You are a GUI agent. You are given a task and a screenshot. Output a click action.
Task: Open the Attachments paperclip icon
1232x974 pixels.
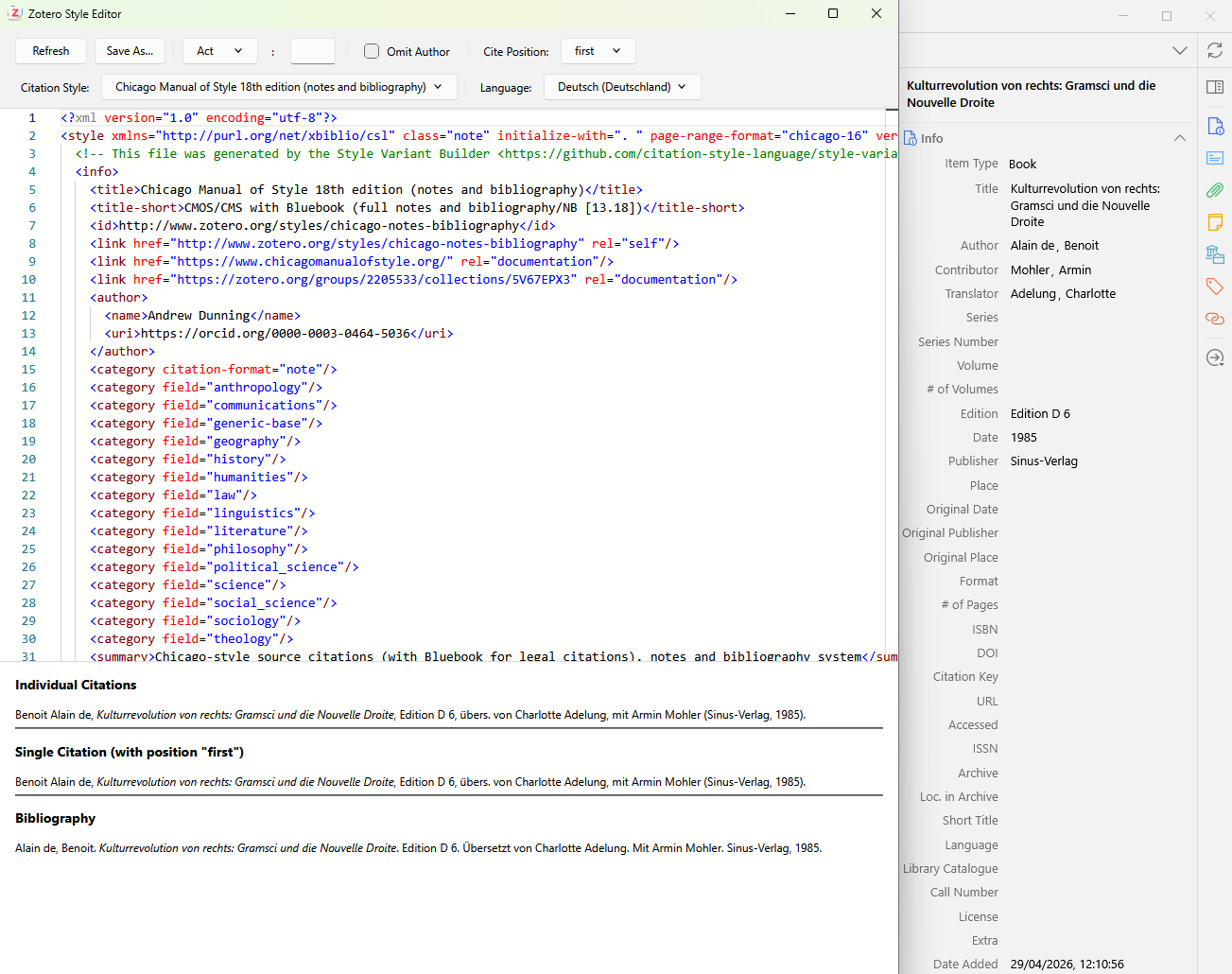pyautogui.click(x=1215, y=190)
